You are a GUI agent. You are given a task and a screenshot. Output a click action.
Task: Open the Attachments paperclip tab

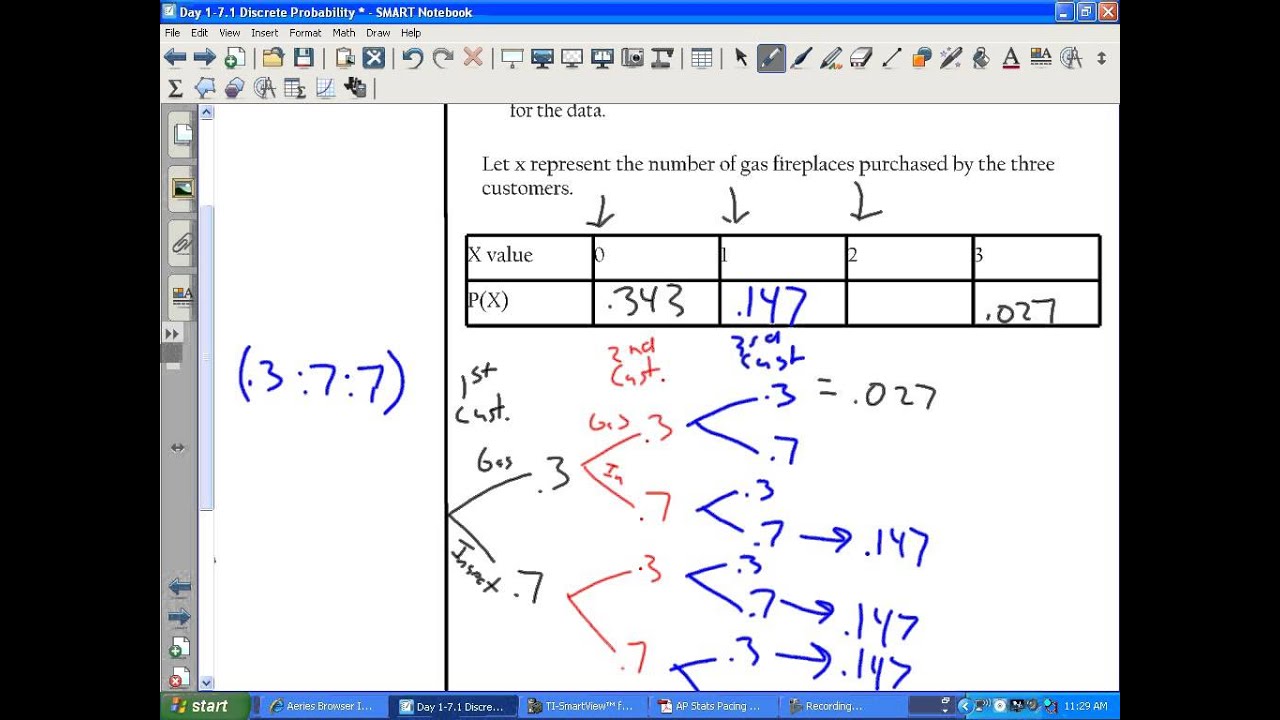pyautogui.click(x=182, y=243)
